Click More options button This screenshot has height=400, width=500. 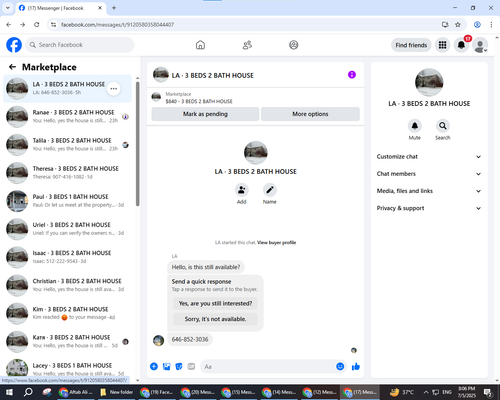[x=310, y=114]
